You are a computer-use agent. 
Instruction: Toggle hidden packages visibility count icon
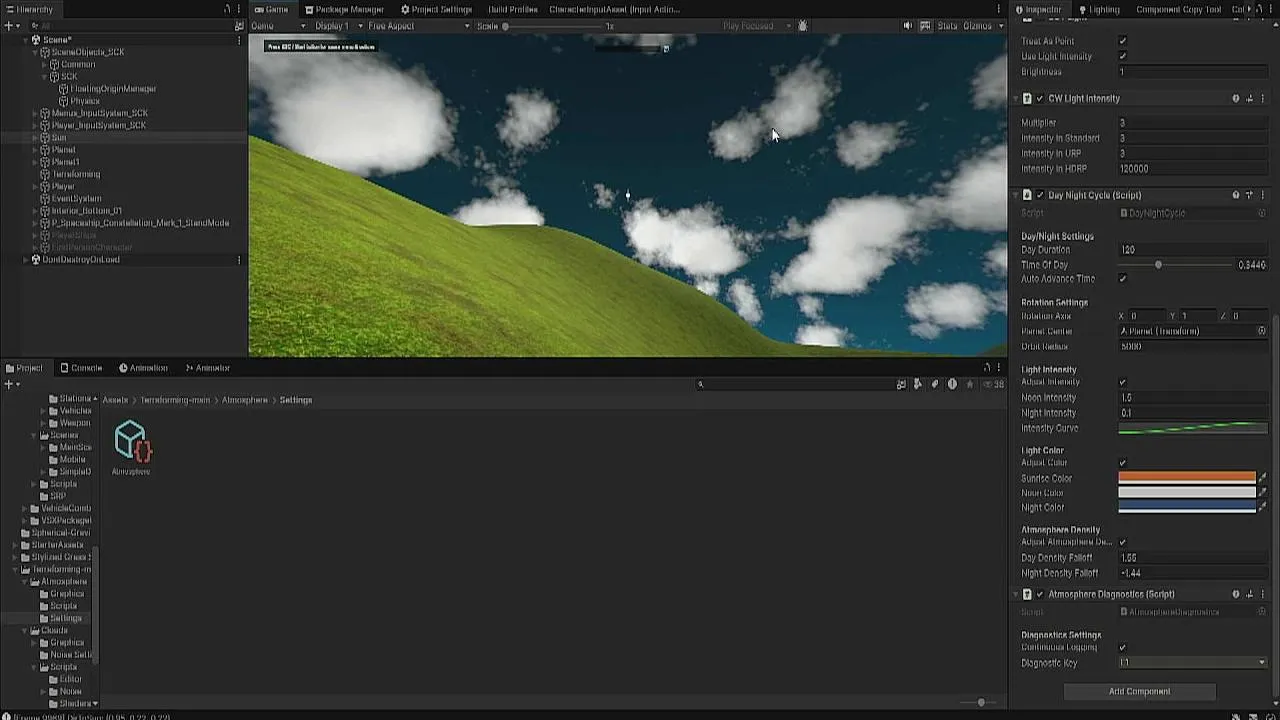click(x=993, y=384)
